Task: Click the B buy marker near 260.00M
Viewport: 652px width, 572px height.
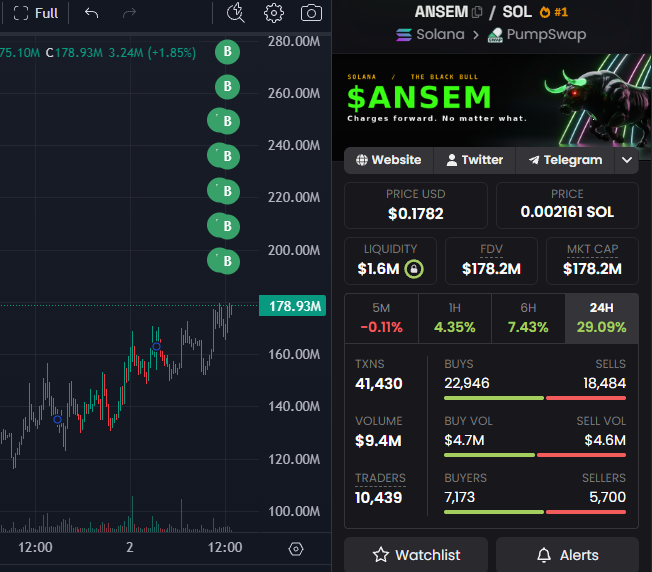Action: [x=227, y=86]
